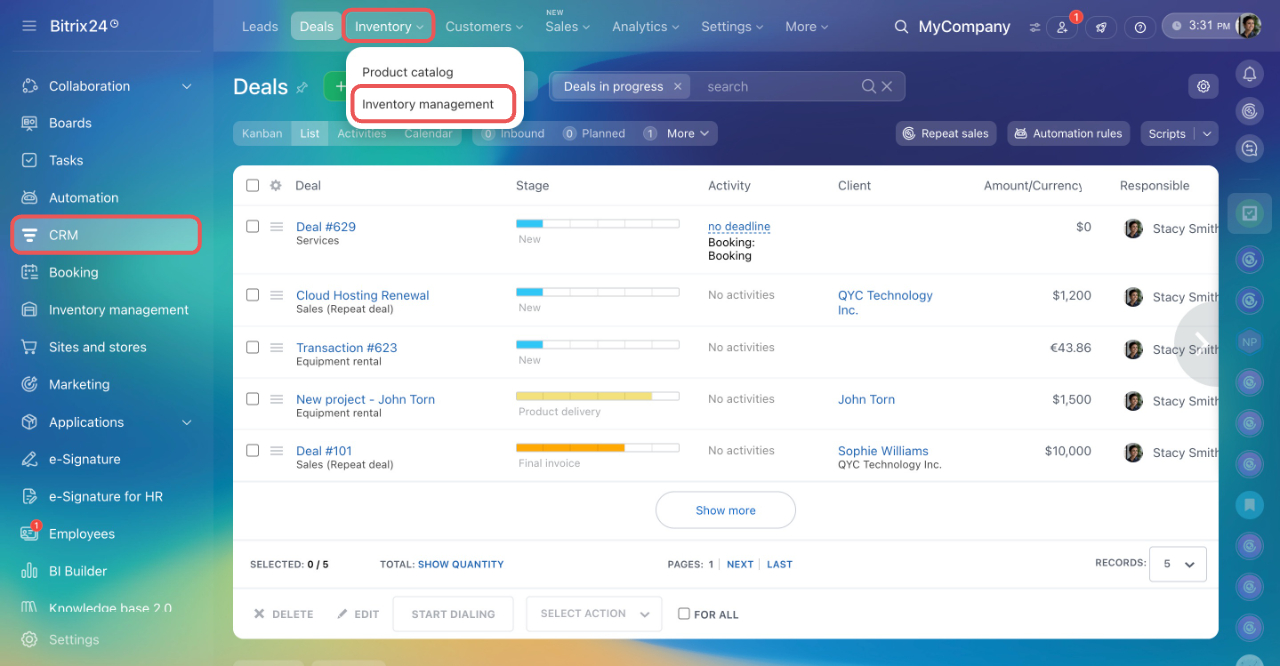
Task: Open invite users icon with notification badge
Action: point(1062,27)
